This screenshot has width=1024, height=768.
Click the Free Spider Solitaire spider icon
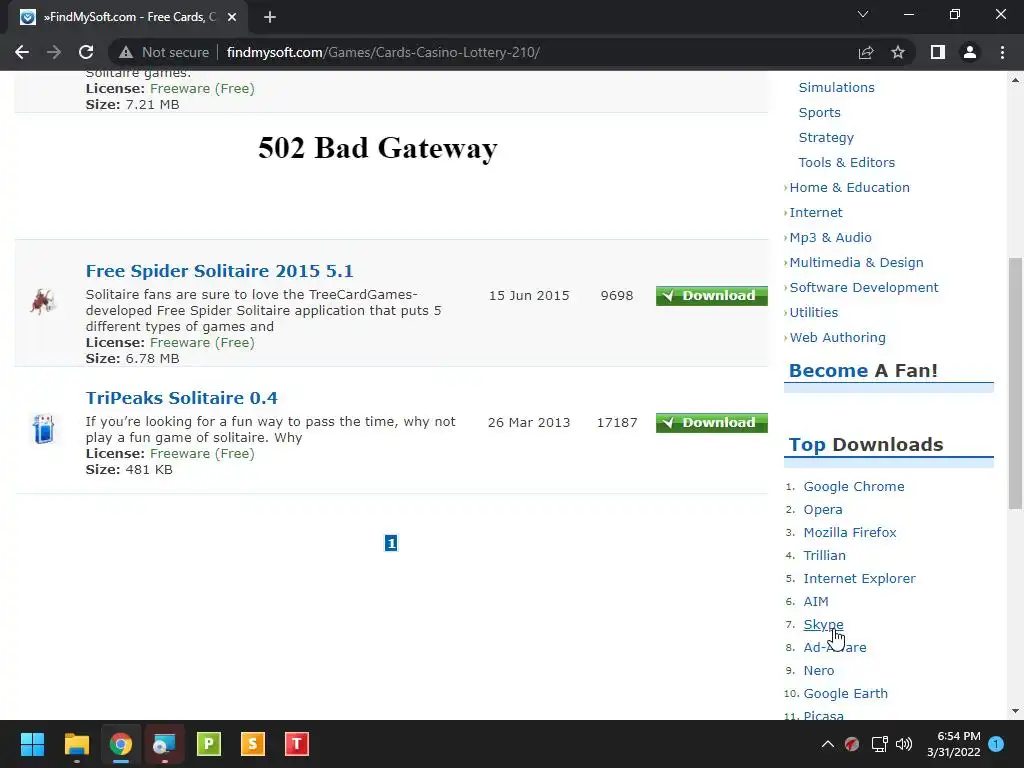(43, 302)
